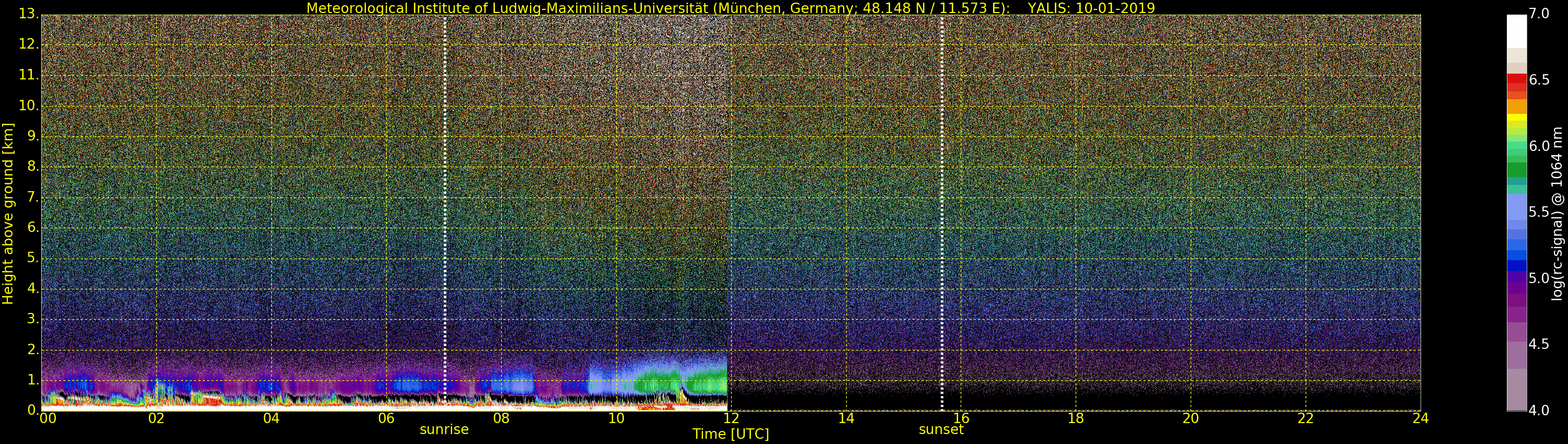
Task: Click the colorbar tick label 4.0
Action: click(x=1539, y=411)
